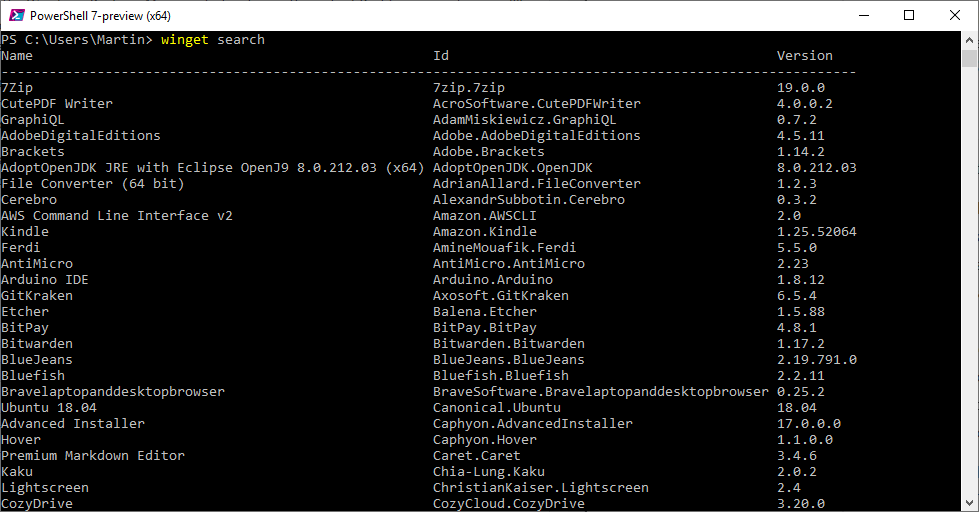Click the typed 'winget search' command
Image resolution: width=979 pixels, height=512 pixels.
click(x=213, y=40)
